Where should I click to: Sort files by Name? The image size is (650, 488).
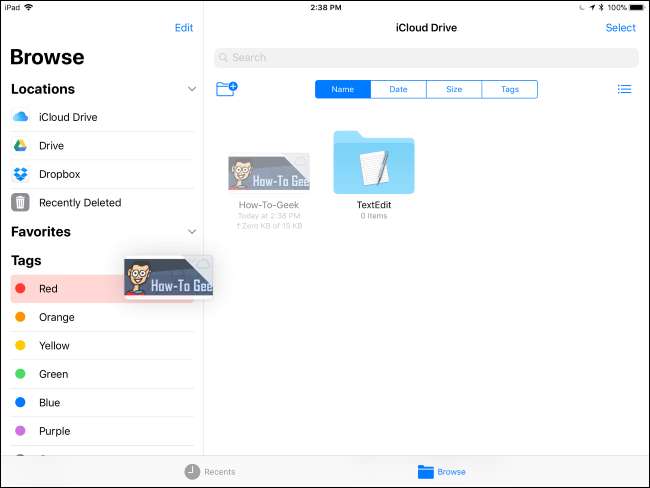pyautogui.click(x=343, y=89)
